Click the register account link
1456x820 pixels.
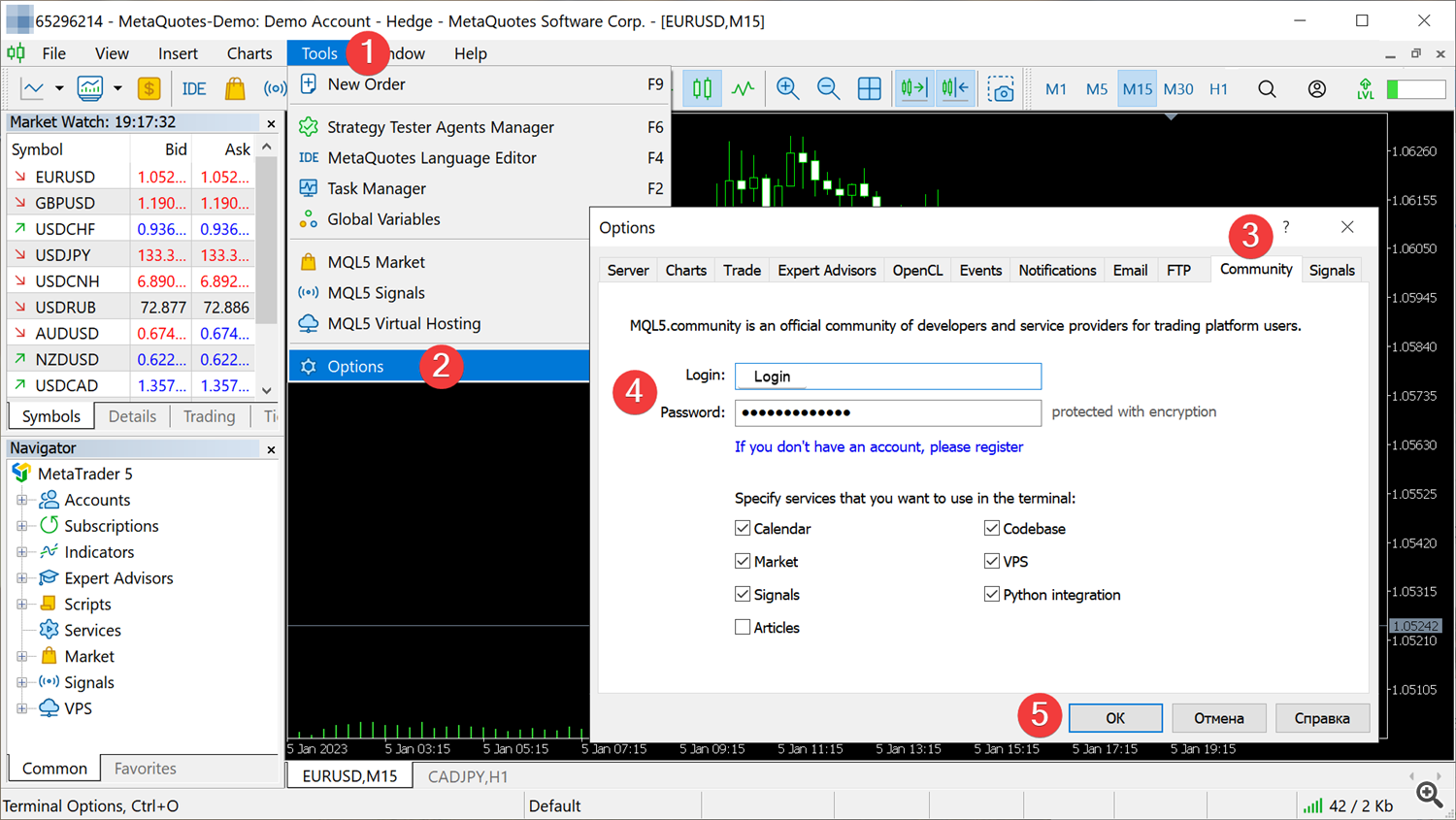(x=878, y=447)
